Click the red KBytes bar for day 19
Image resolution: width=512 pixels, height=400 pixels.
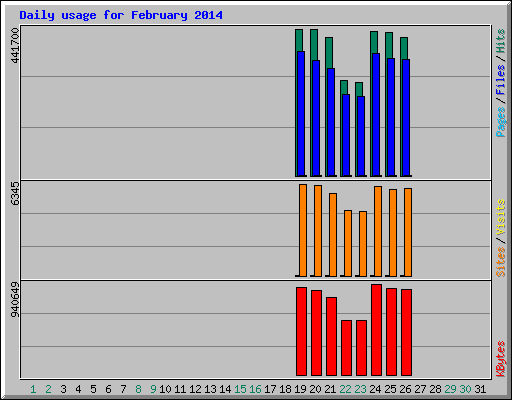301,331
